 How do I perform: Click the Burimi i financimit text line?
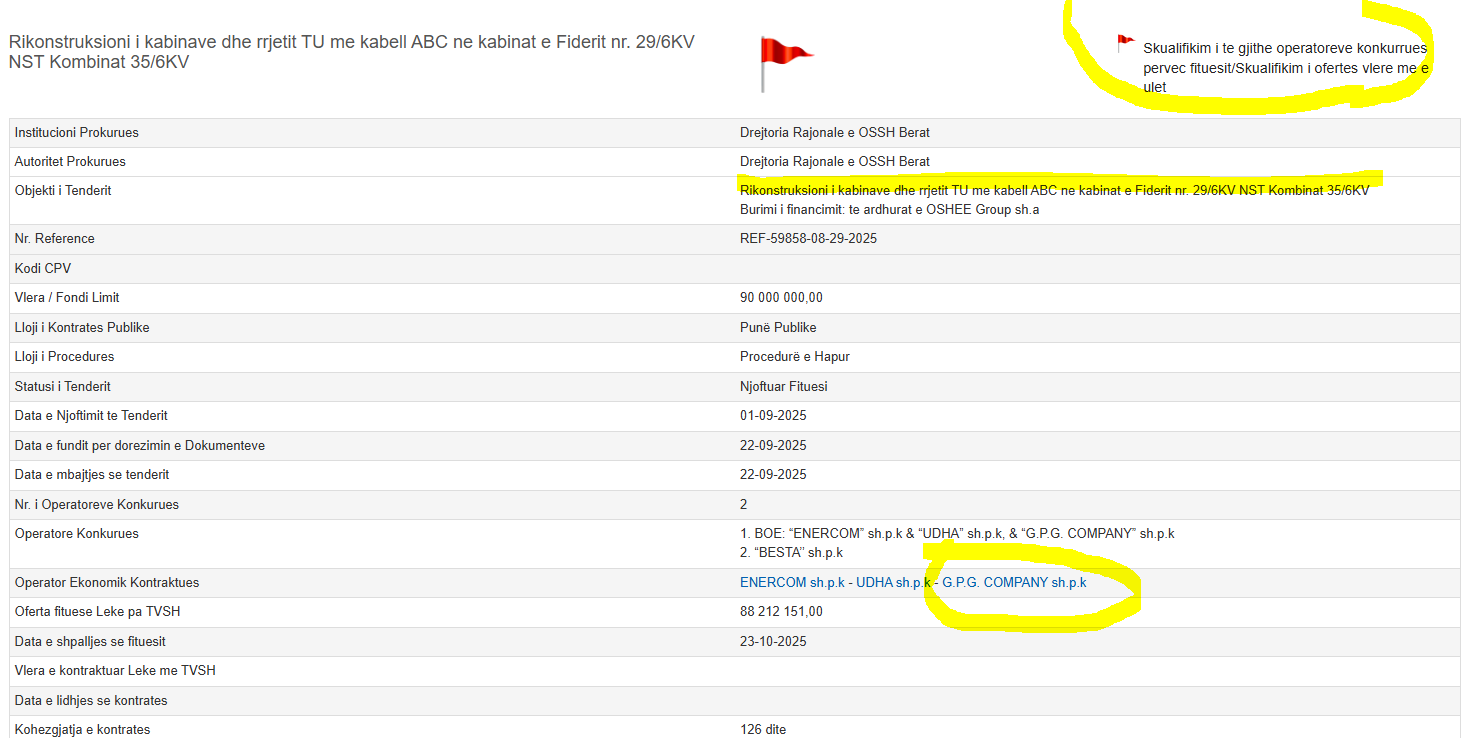coord(889,210)
